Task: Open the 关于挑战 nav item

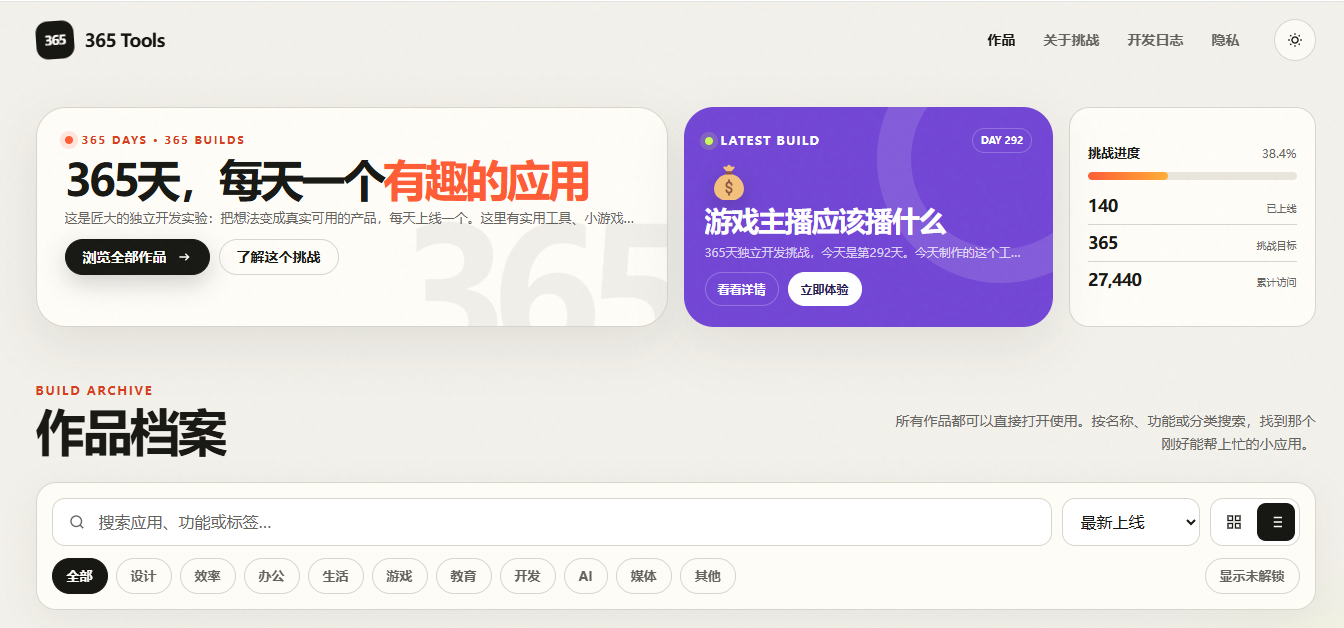Action: click(x=1071, y=40)
